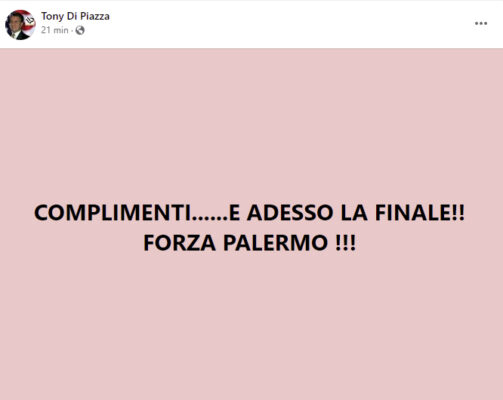
Task: Click the word FORZA in the post
Action: (x=180, y=243)
